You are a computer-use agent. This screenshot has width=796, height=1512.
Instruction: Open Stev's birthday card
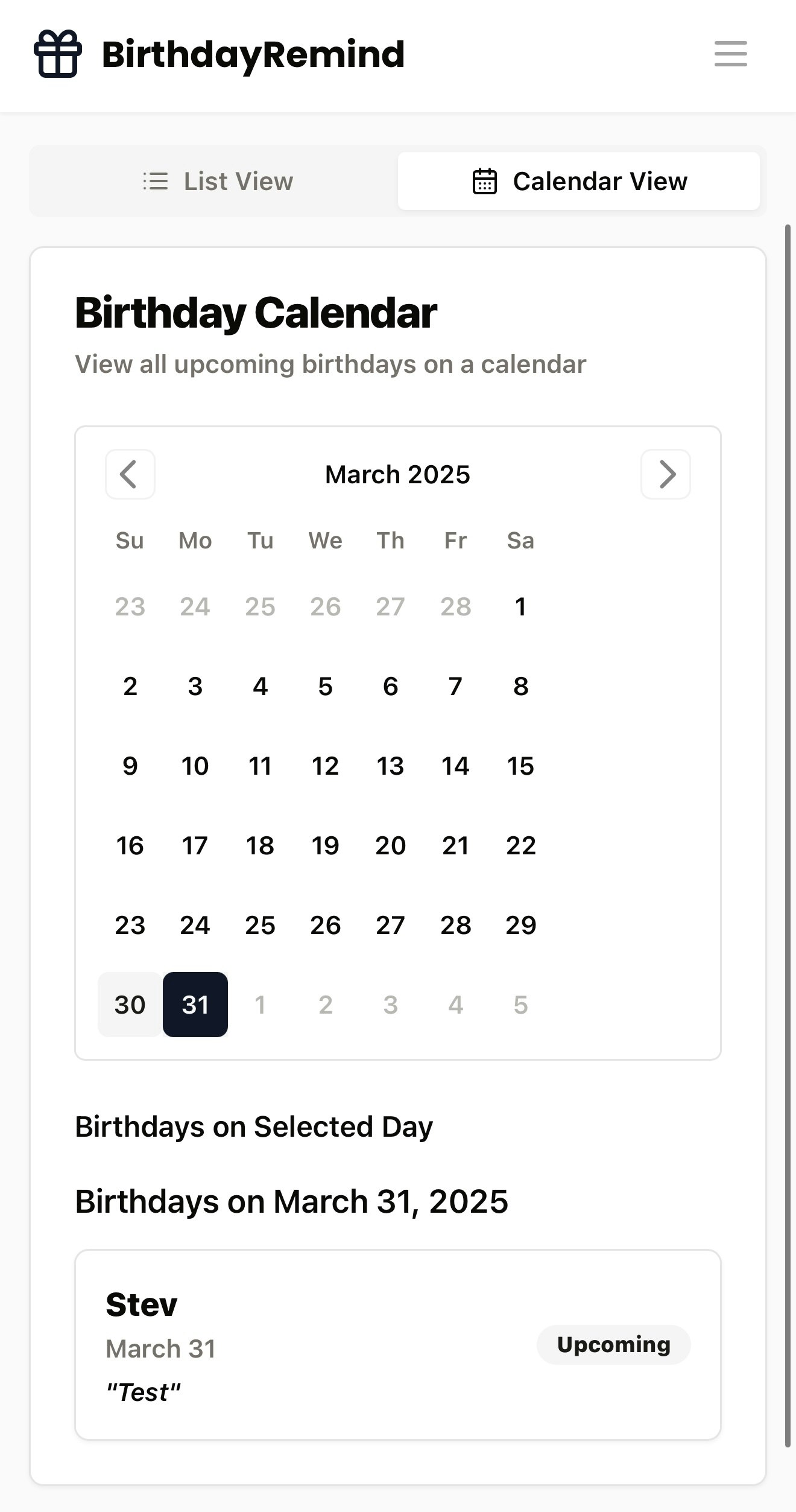[398, 1345]
